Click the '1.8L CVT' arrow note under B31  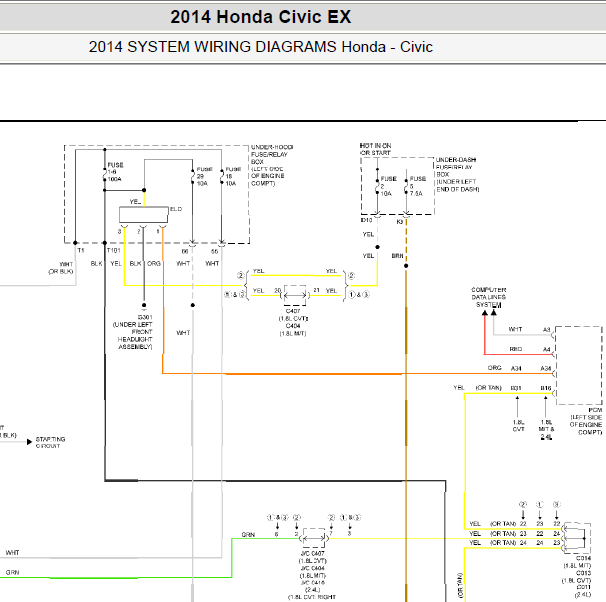(518, 425)
